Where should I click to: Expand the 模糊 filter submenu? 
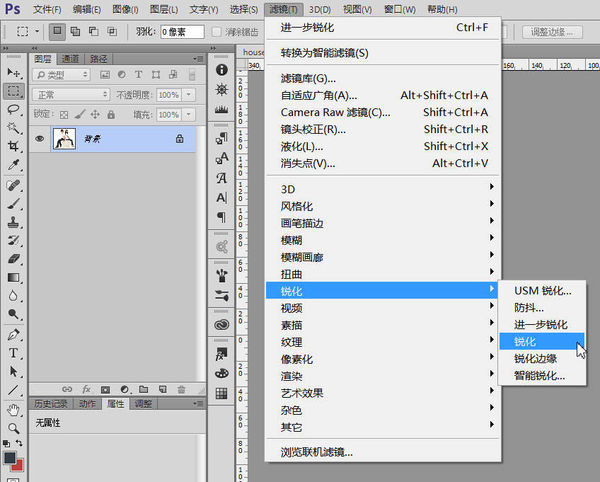coord(383,240)
